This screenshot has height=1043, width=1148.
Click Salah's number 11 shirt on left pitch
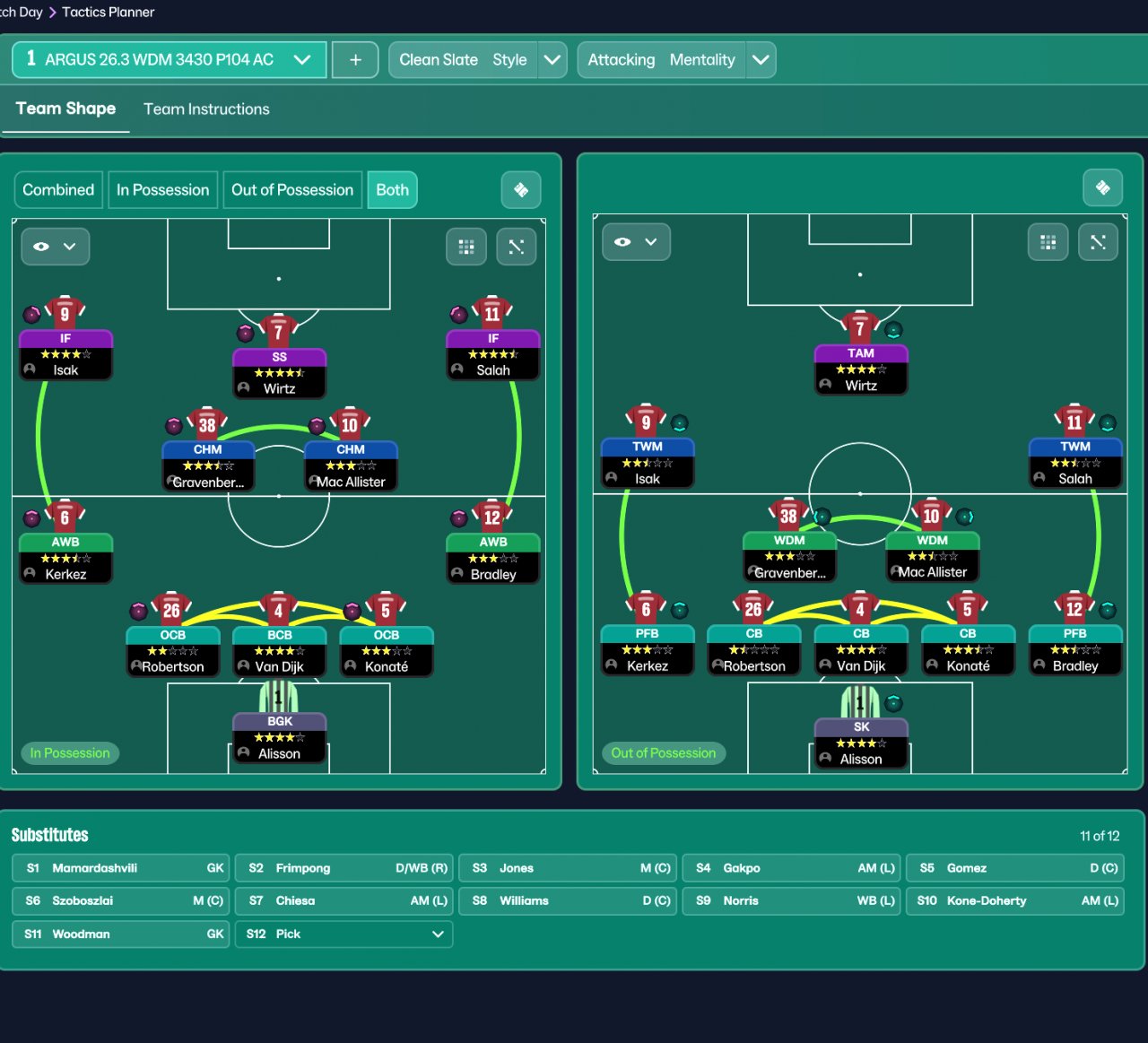coord(492,313)
